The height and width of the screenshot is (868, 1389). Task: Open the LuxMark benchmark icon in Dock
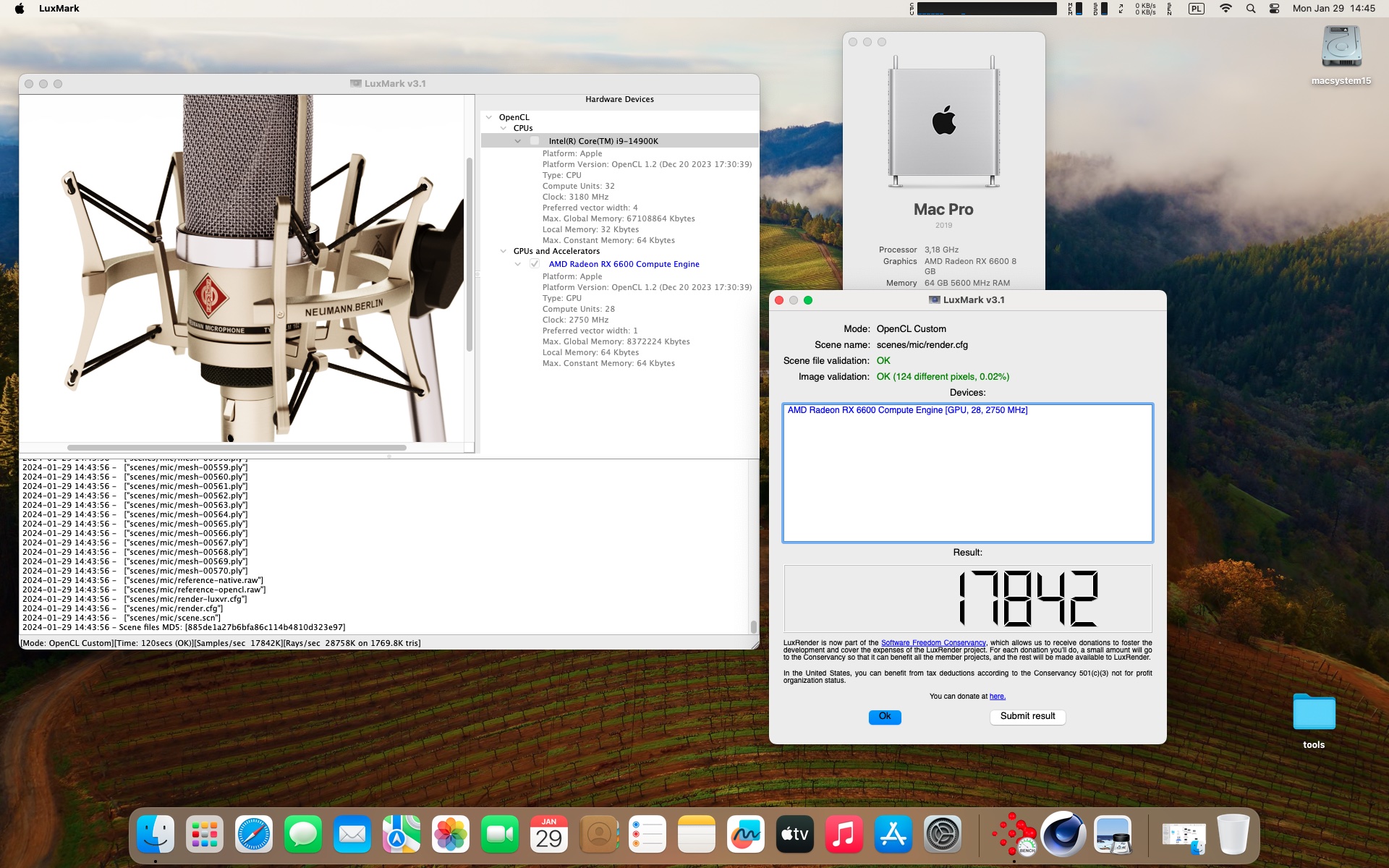click(1014, 834)
